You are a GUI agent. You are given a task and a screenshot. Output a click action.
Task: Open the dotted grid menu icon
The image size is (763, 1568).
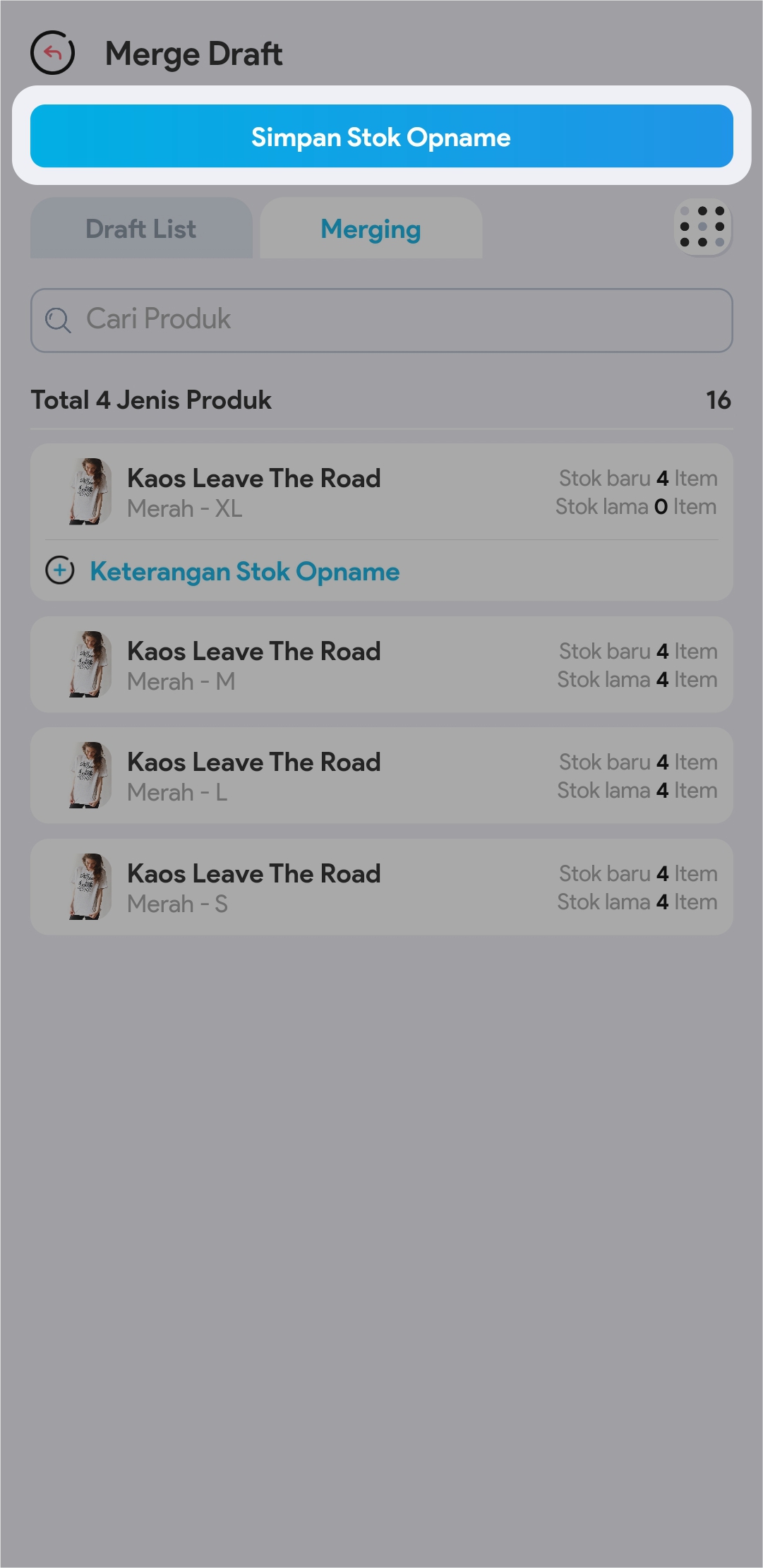[702, 227]
